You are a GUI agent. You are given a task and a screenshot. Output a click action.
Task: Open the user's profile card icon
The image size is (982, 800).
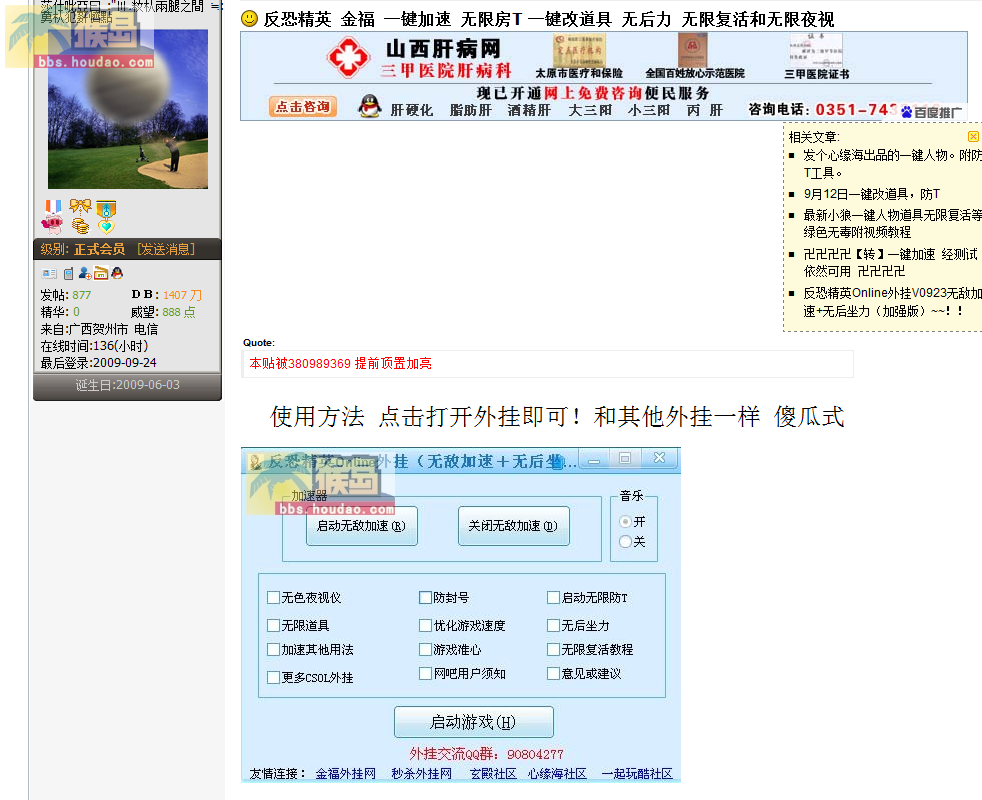click(49, 273)
